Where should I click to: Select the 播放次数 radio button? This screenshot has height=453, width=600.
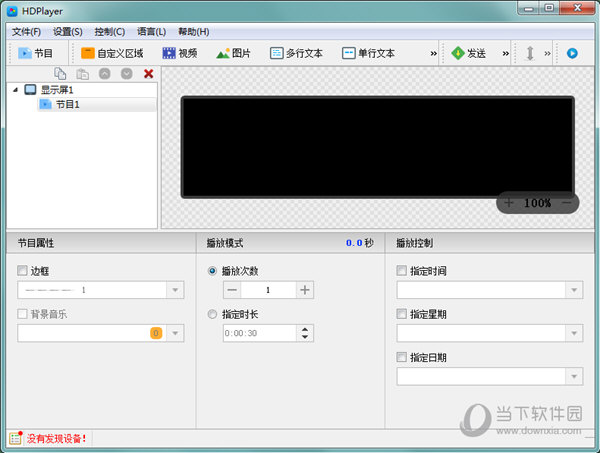(212, 271)
